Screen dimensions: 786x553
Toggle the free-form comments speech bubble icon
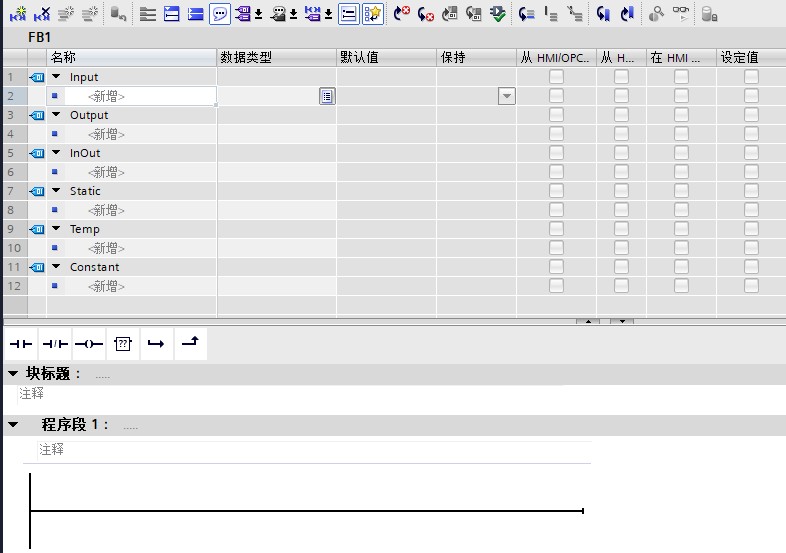pos(220,14)
